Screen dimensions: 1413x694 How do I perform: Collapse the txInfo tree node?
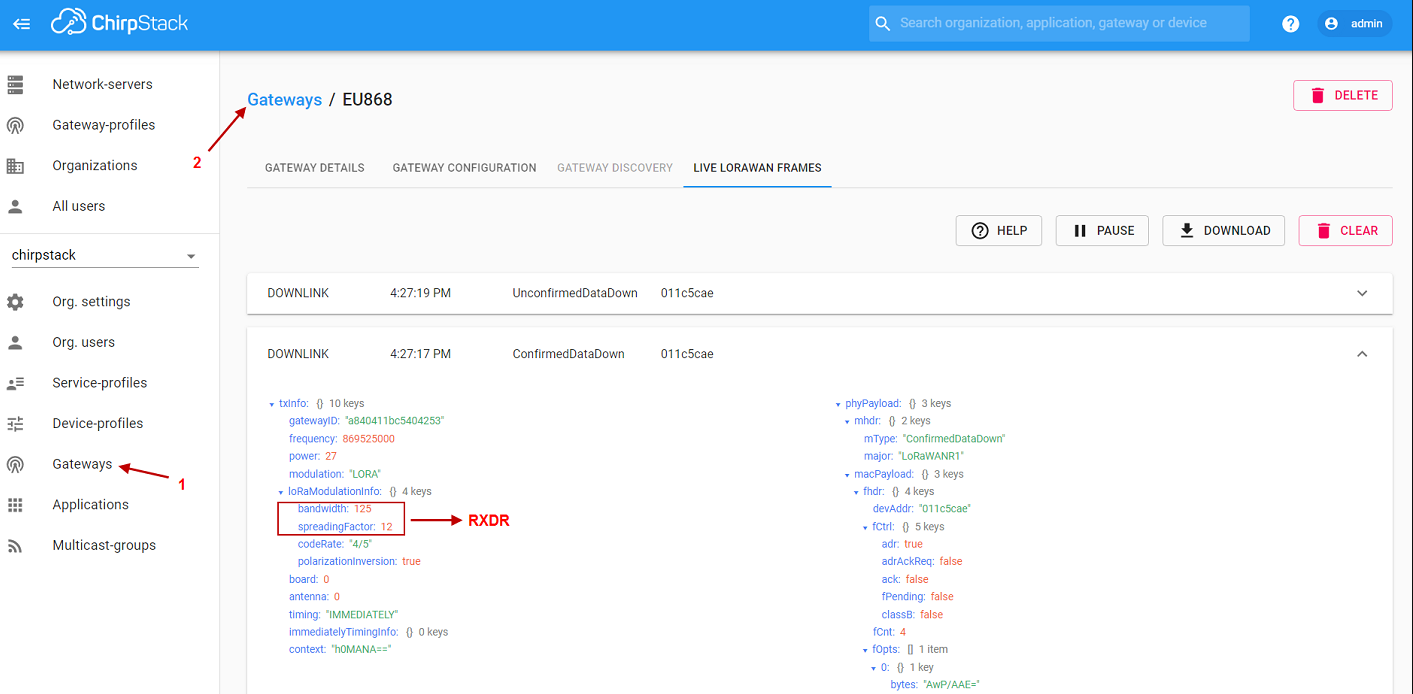pos(272,404)
